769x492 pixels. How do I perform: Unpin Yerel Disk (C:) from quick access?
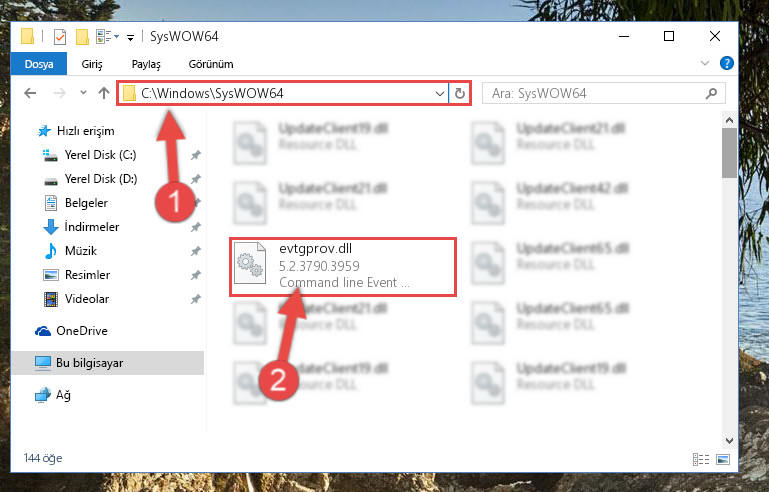tap(196, 155)
